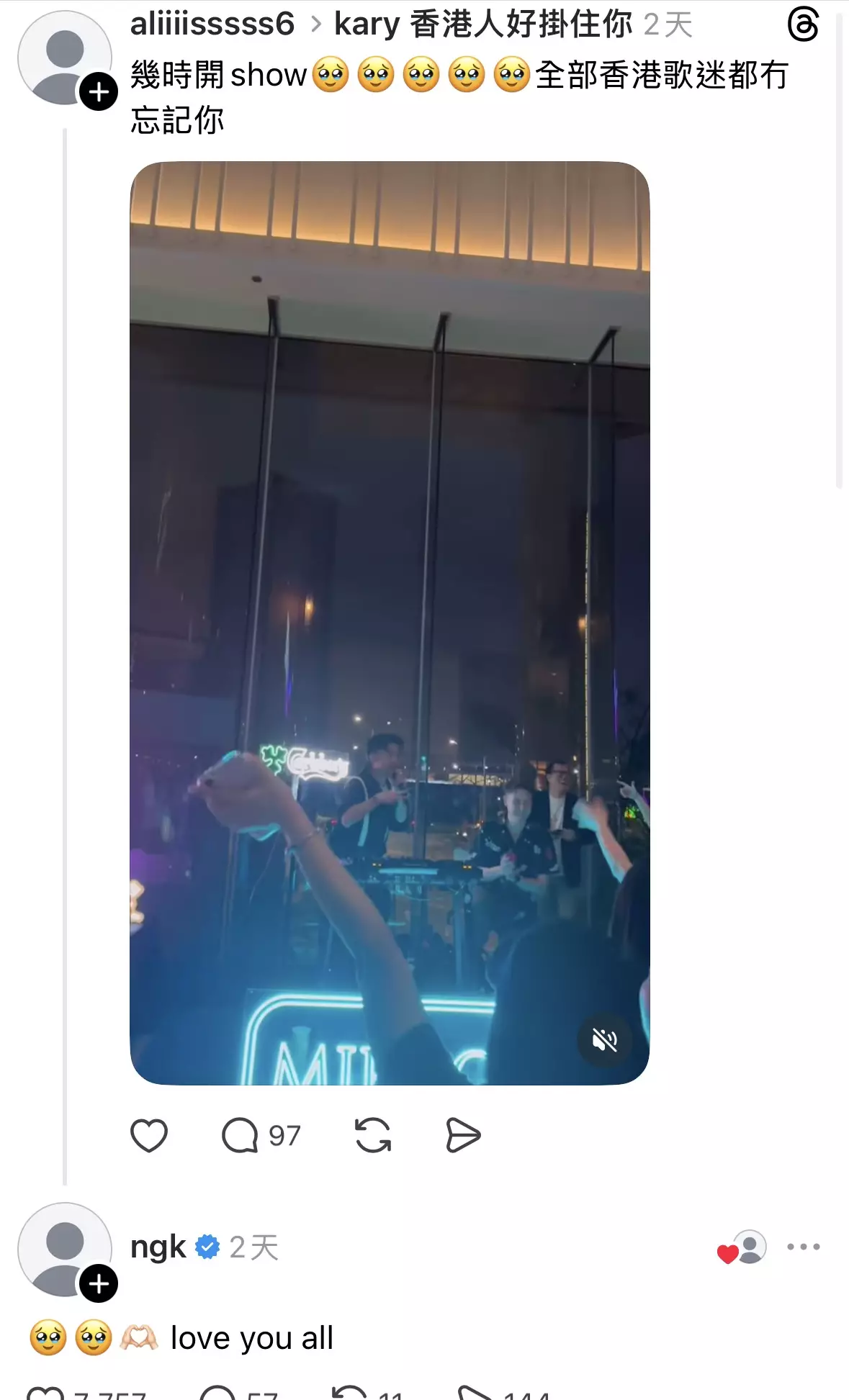Screen dimensions: 849x1400
Task: Open the 97 comments on the video post
Action: [261, 1136]
